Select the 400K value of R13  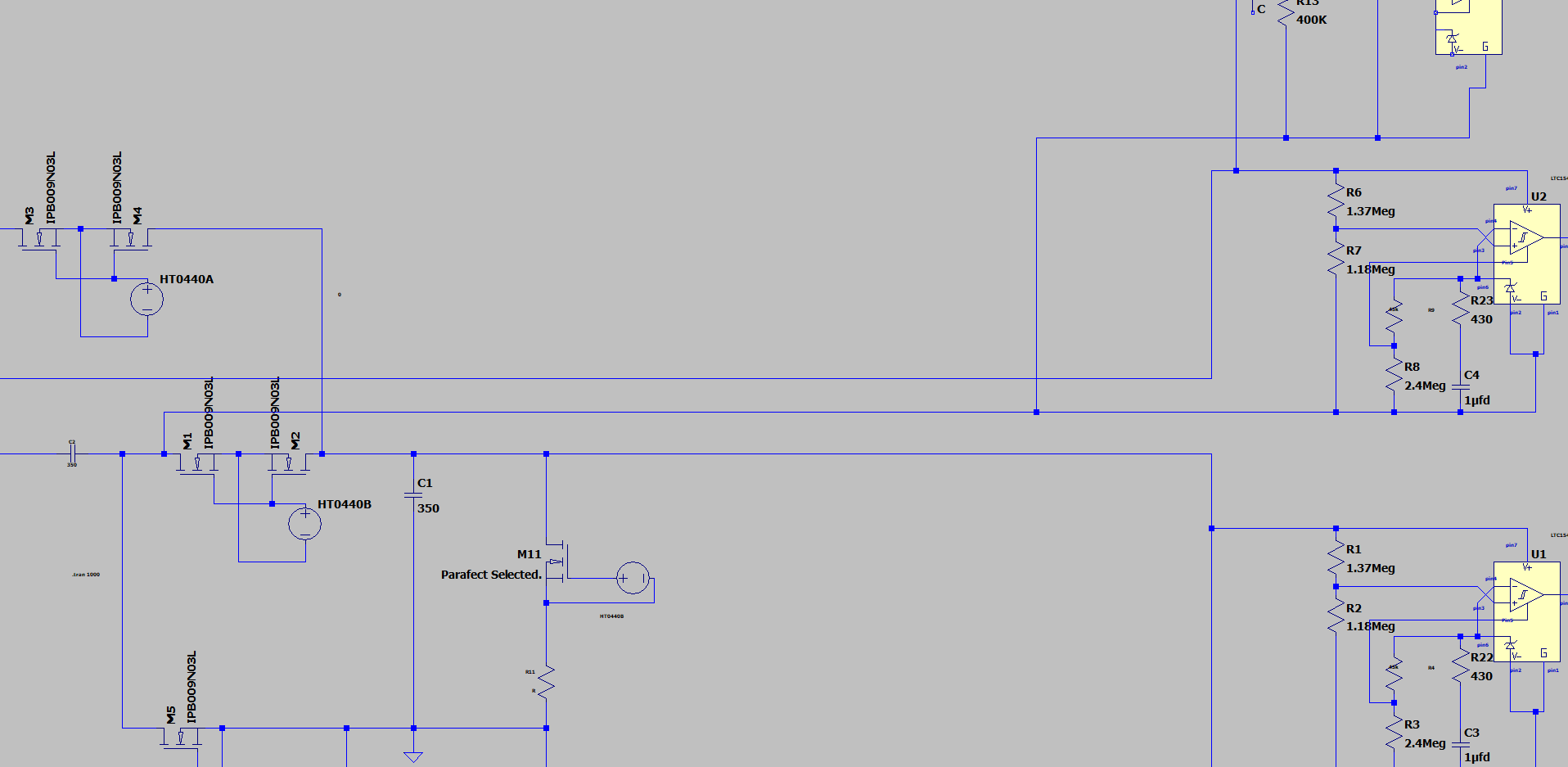[x=1311, y=20]
